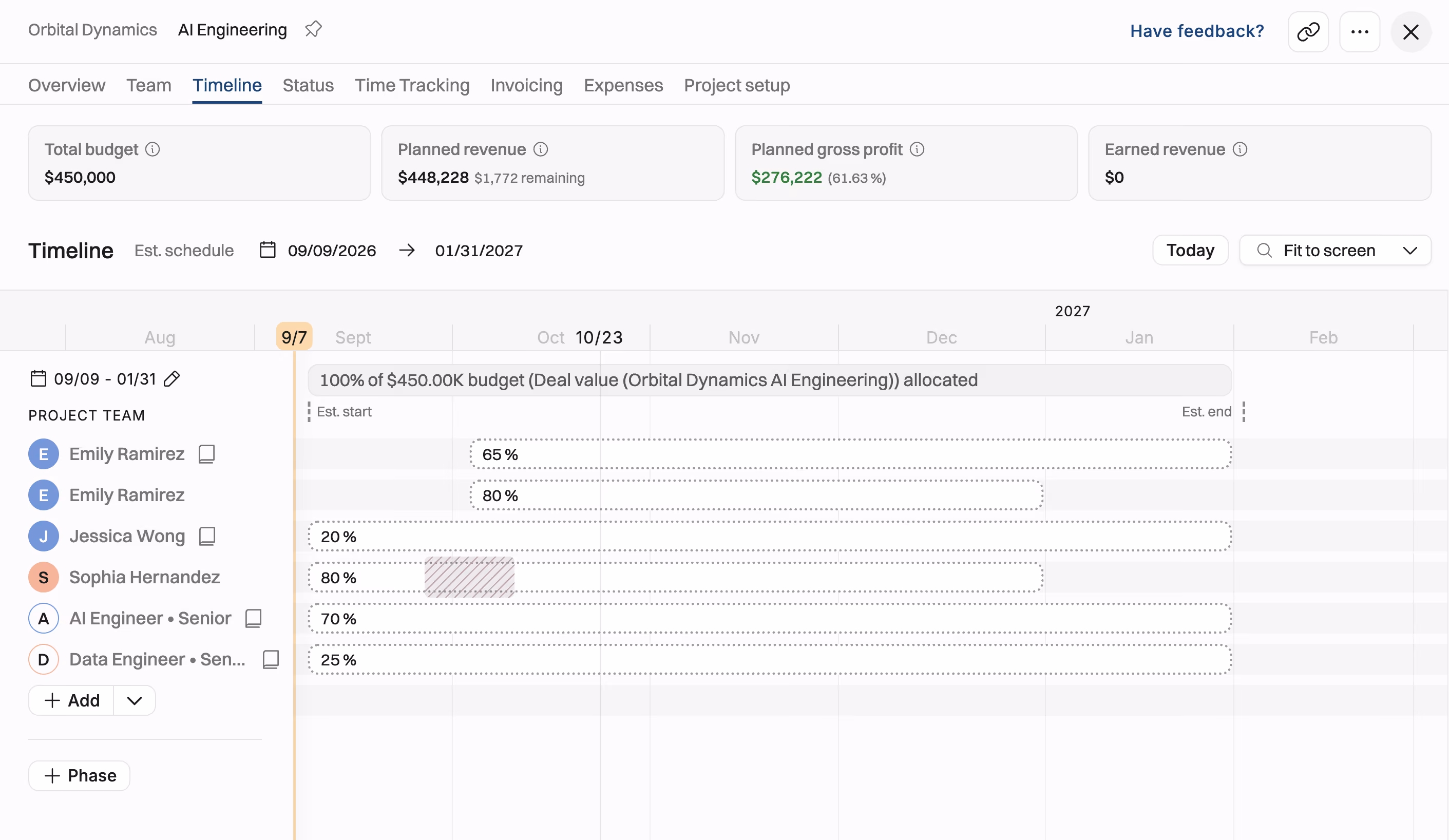Image resolution: width=1449 pixels, height=840 pixels.
Task: Select Jessica Wong 20% allocation bar
Action: (770, 537)
